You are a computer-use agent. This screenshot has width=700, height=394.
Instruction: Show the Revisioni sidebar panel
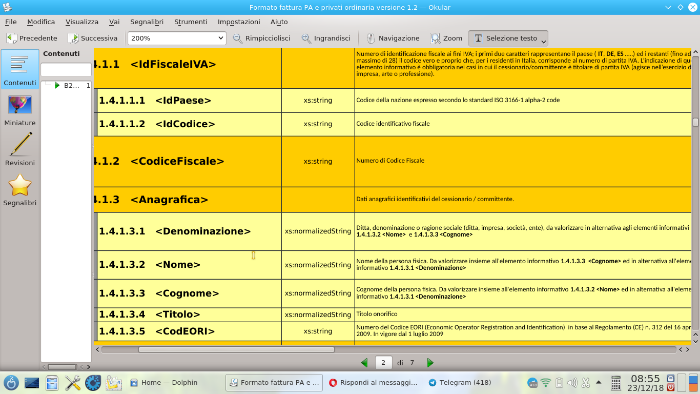tap(20, 149)
